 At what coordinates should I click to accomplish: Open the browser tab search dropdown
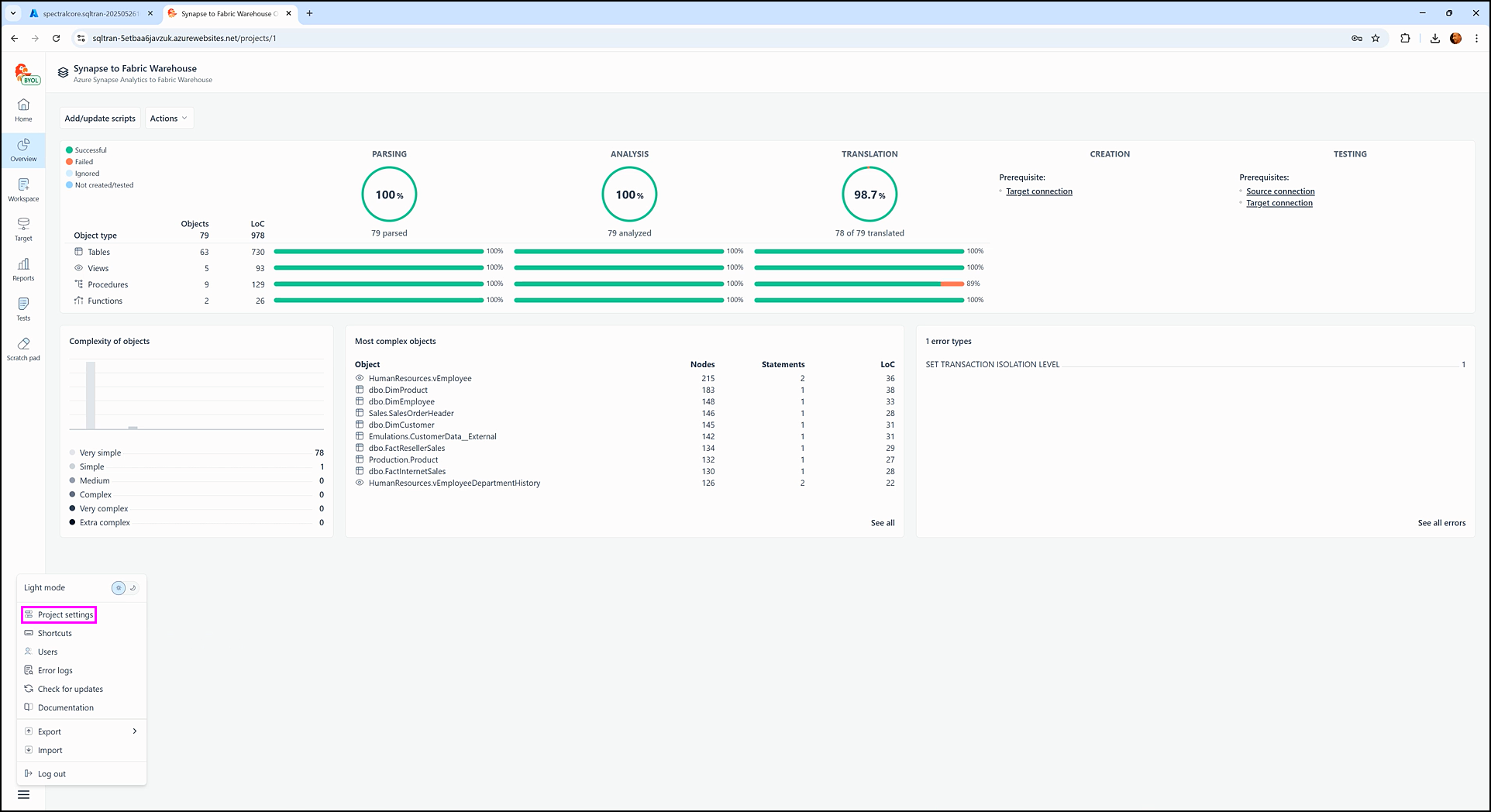[x=13, y=13]
